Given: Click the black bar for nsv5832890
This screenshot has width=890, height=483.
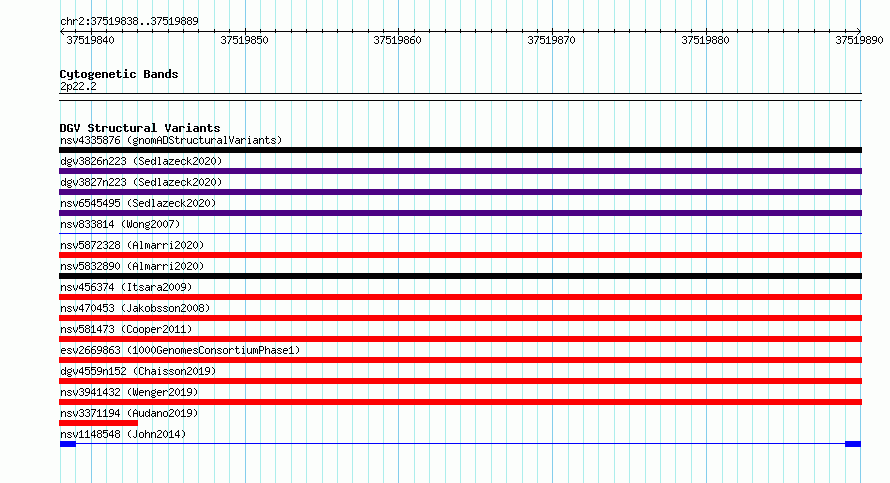Looking at the screenshot, I should pos(460,276).
